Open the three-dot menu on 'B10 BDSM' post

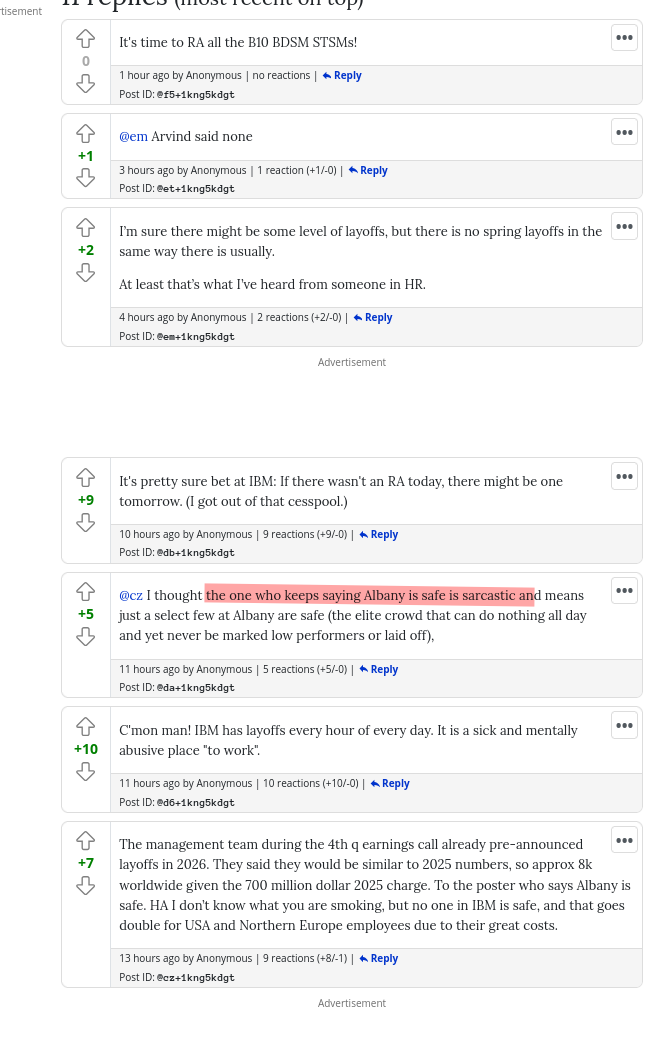coord(624,37)
